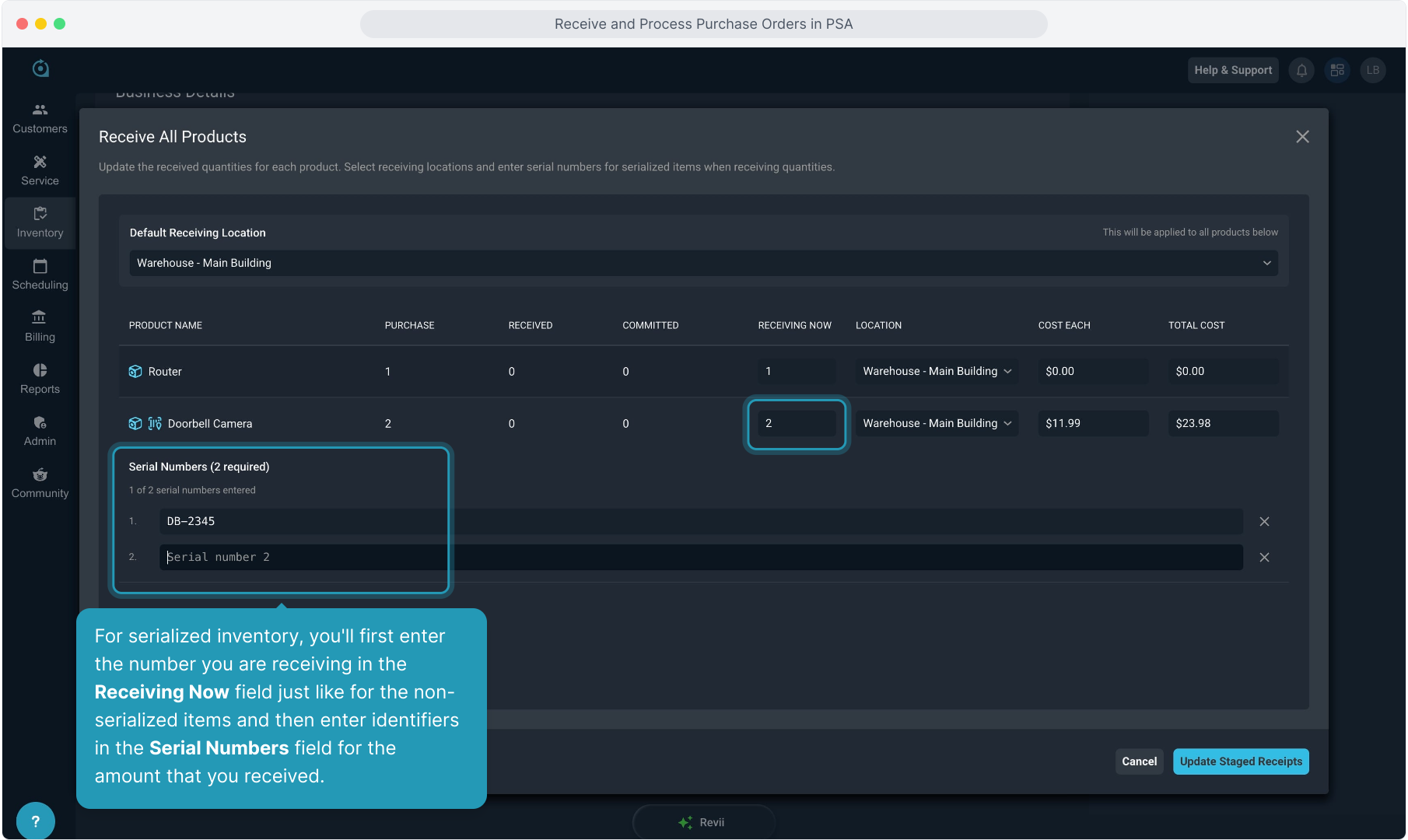Open Reports in the sidebar
This screenshot has width=1408, height=840.
pos(40,379)
